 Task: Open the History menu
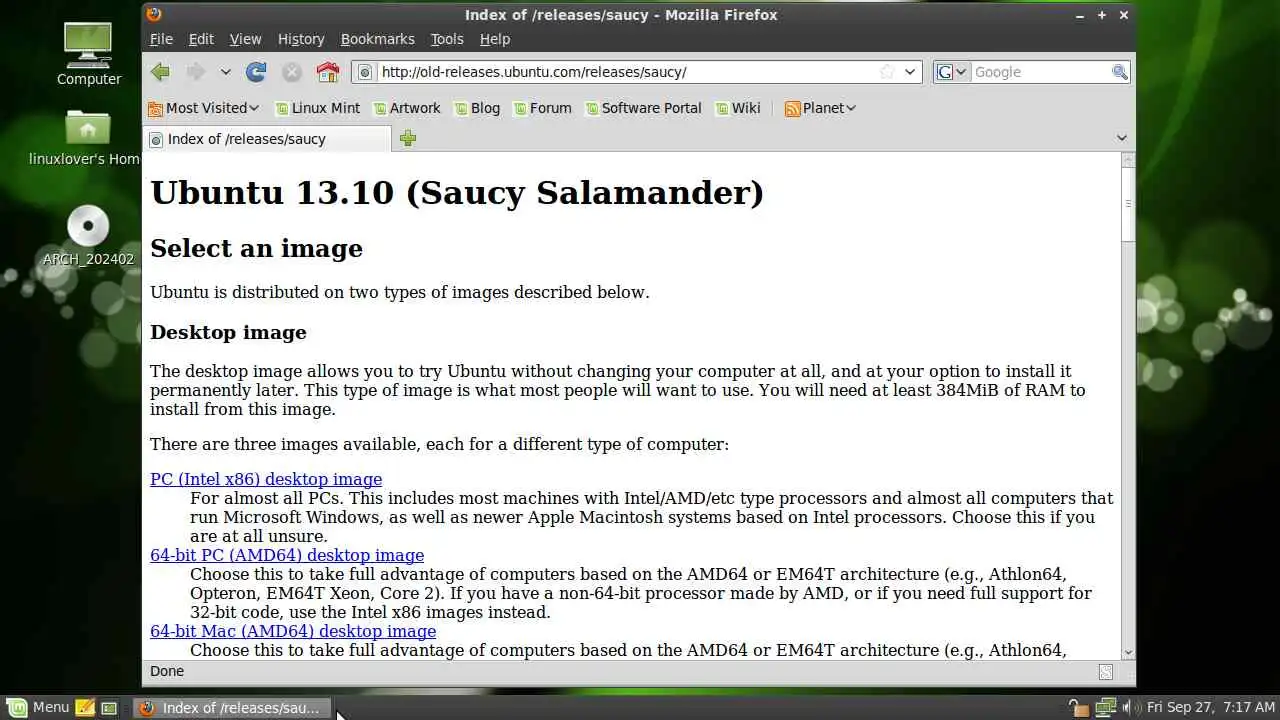tap(301, 39)
